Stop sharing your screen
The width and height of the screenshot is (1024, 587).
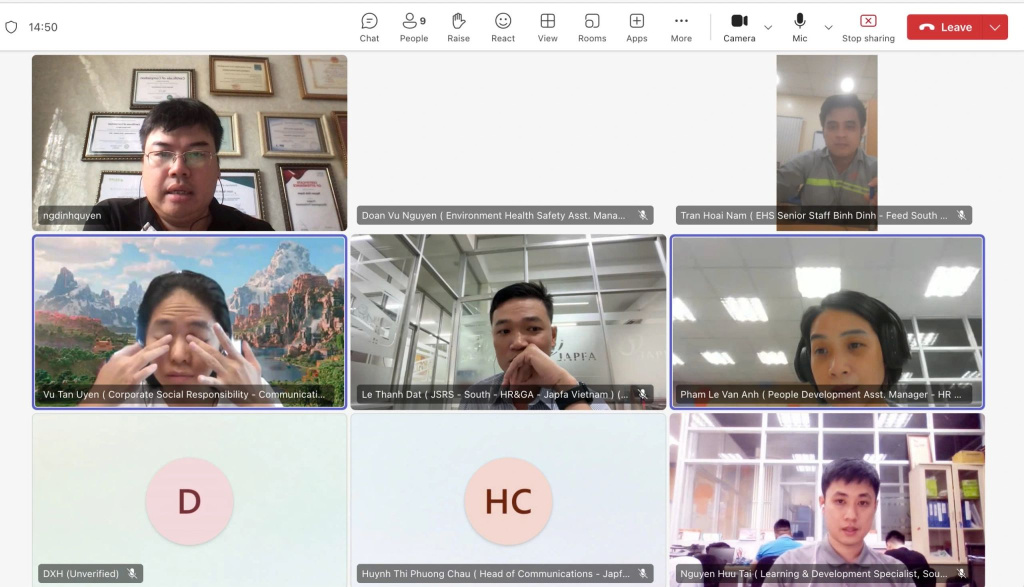867,27
